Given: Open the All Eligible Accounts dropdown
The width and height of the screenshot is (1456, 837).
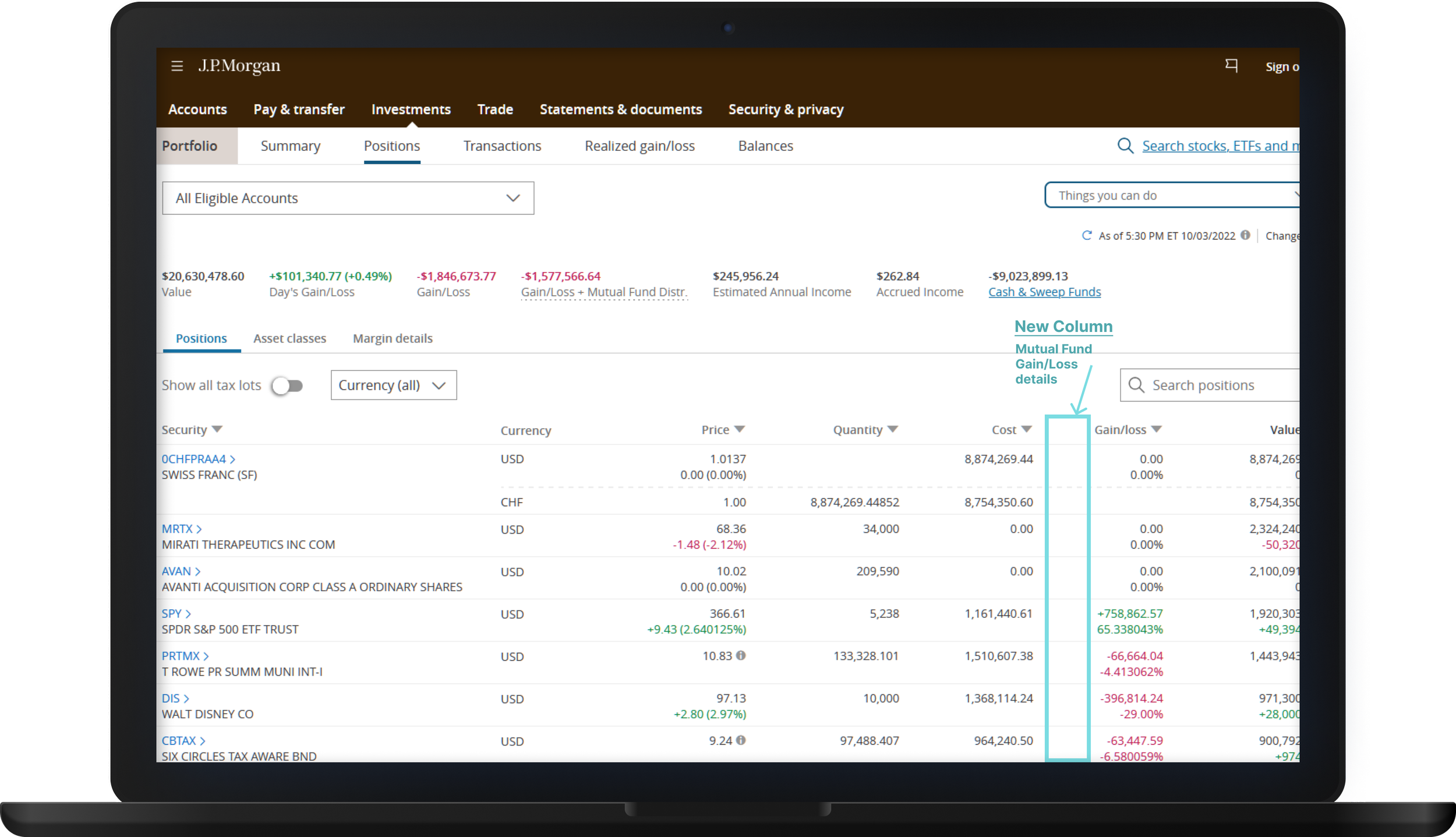Looking at the screenshot, I should tap(348, 198).
